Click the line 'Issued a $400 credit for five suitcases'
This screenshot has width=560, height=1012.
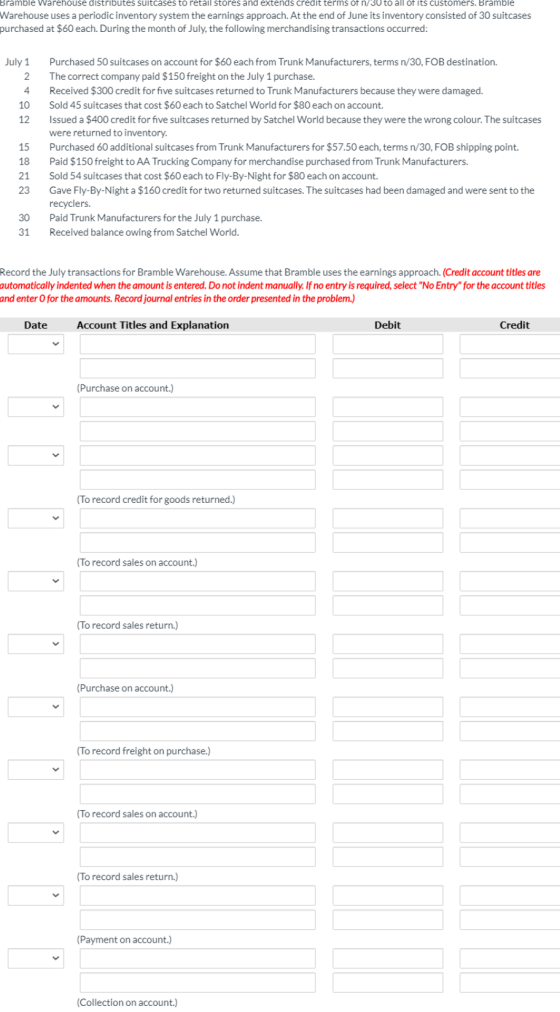[x=295, y=126]
